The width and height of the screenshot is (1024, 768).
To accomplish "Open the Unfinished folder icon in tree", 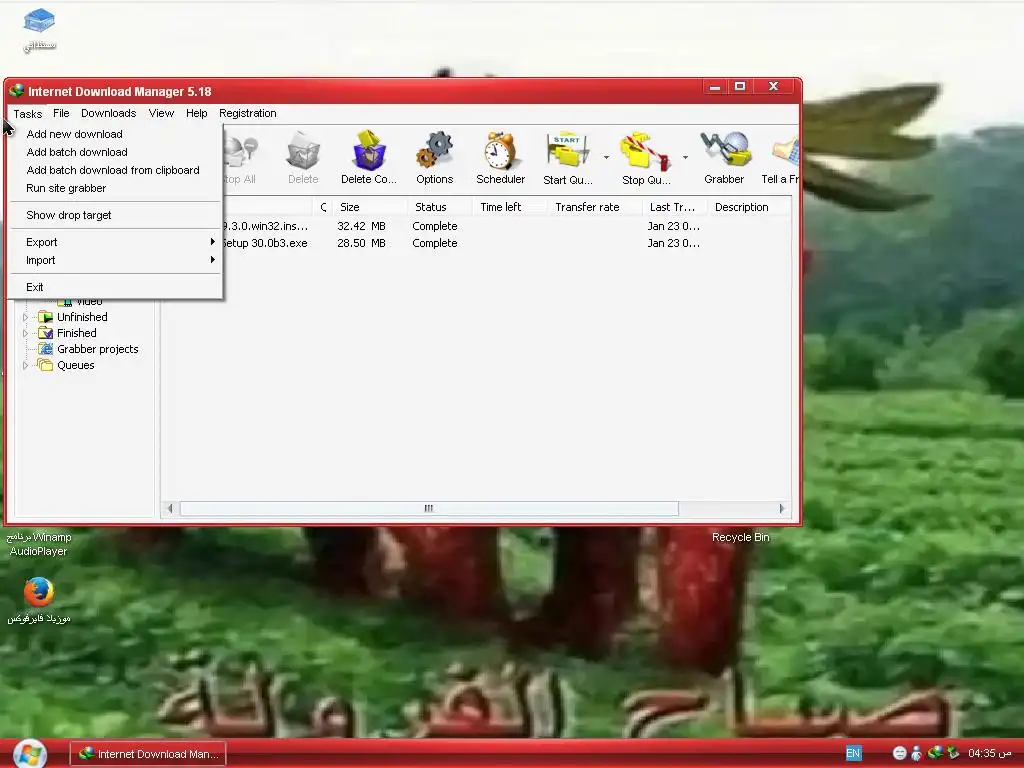I will tap(45, 317).
